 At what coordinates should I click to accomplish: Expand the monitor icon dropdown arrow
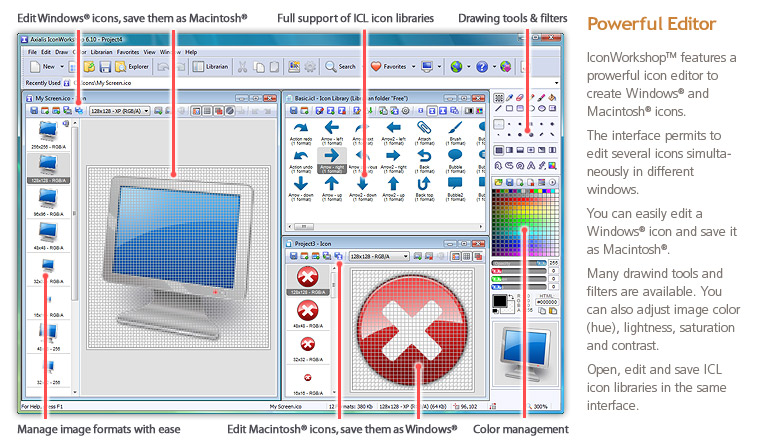click(439, 67)
